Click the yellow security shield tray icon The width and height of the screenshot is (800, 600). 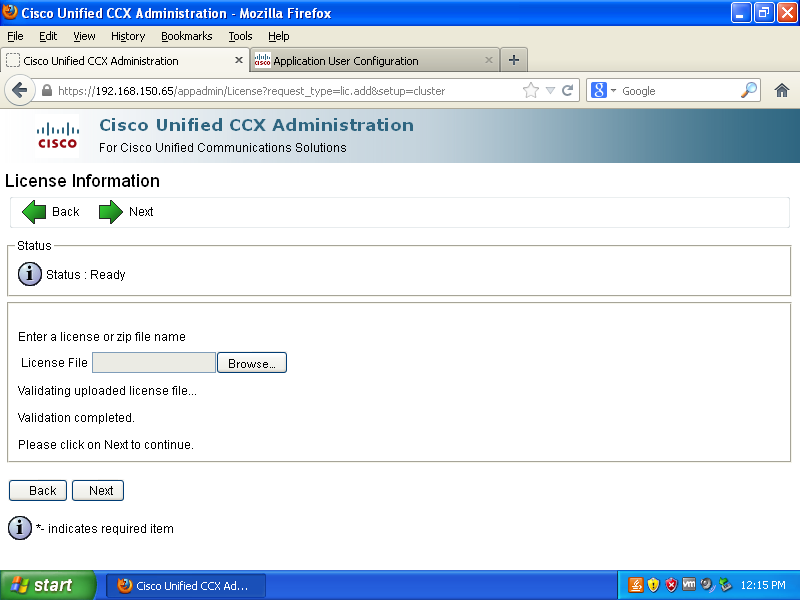653,585
